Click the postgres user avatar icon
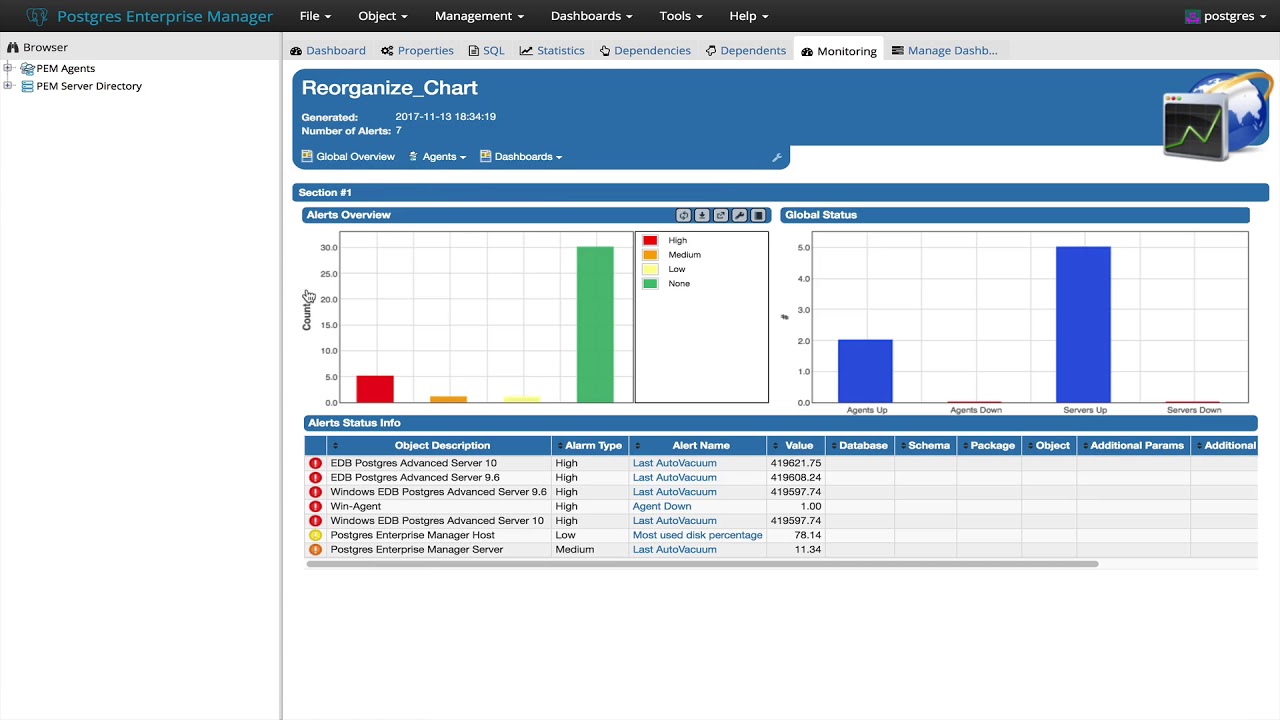This screenshot has height=720, width=1280. [x=1192, y=16]
